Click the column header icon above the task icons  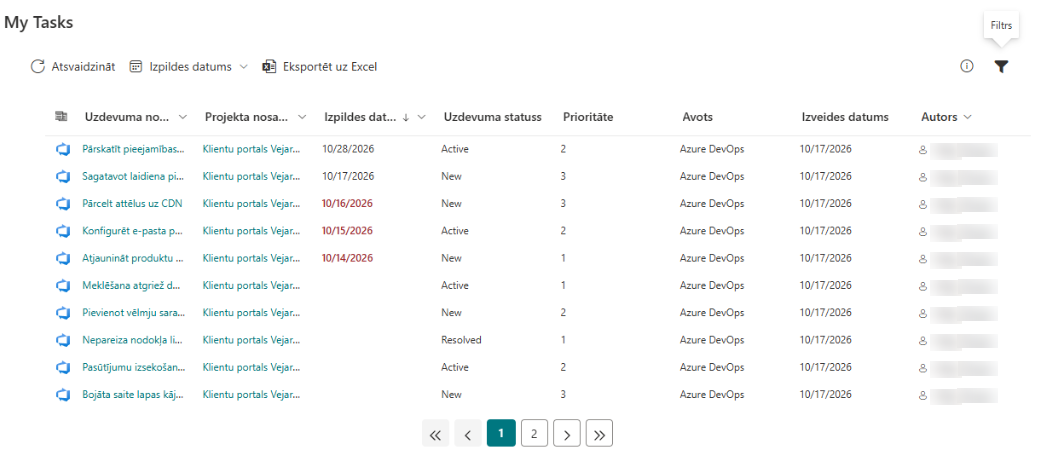click(x=61, y=117)
